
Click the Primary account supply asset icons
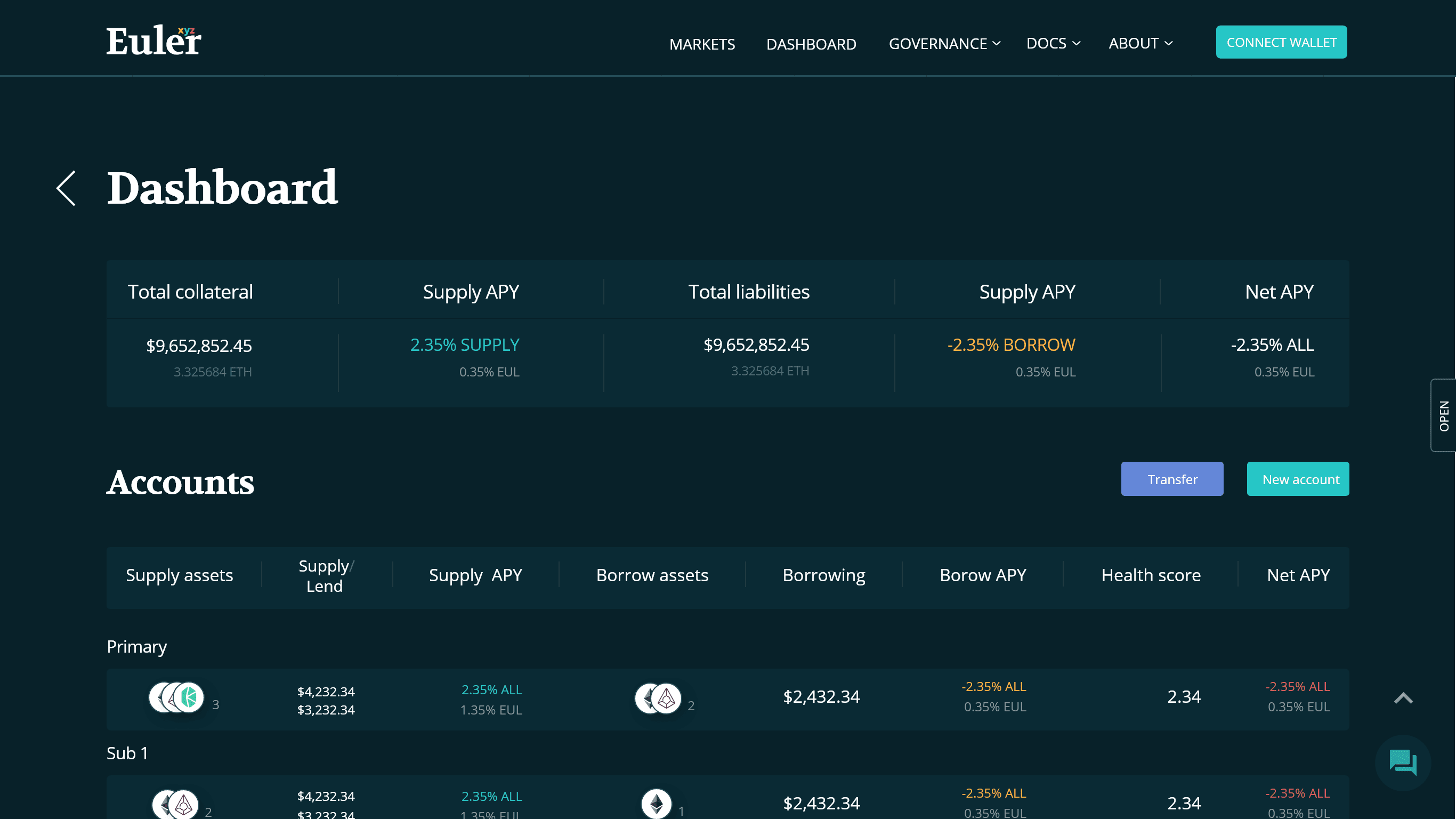176,697
